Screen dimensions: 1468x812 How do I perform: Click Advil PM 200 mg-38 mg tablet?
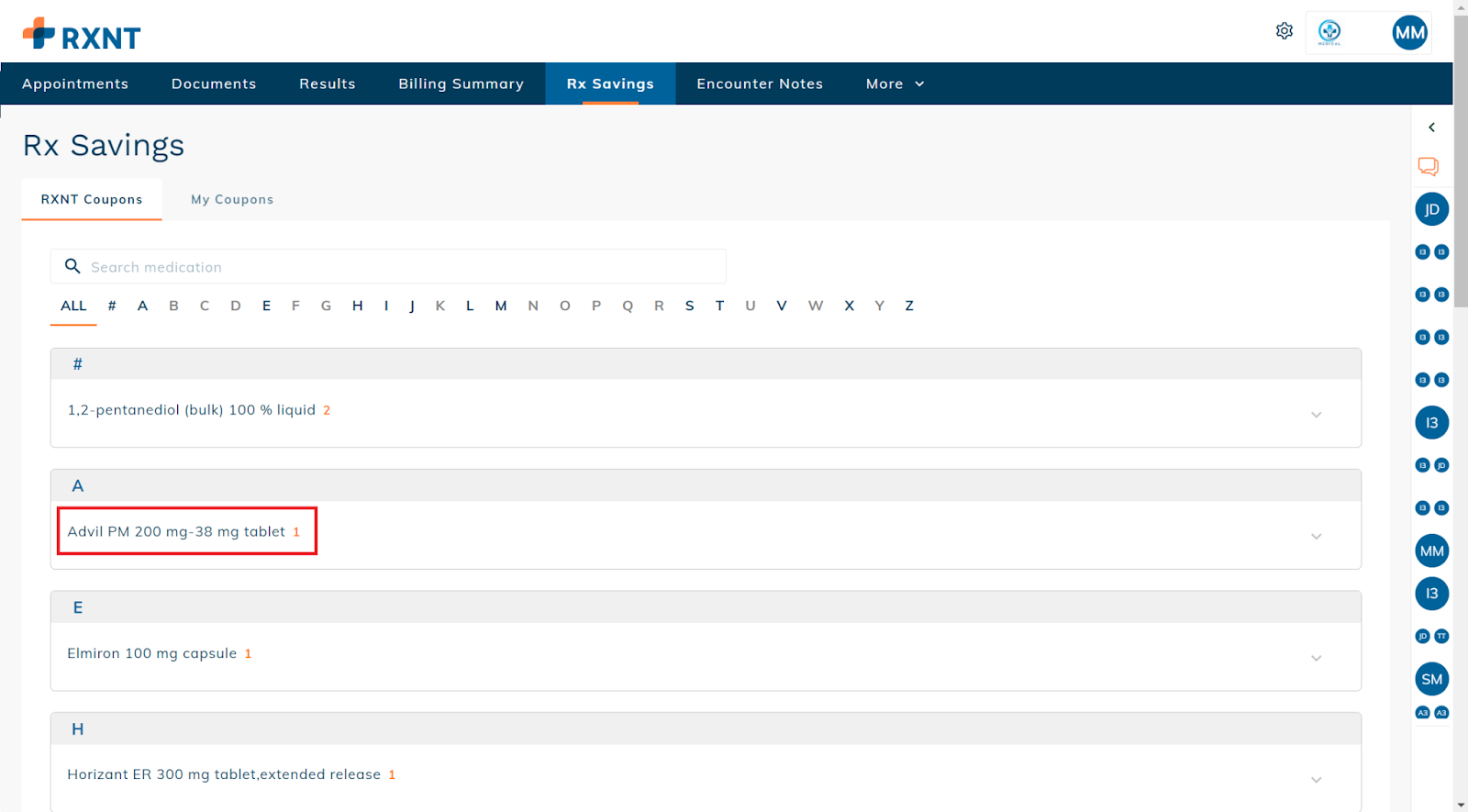(x=176, y=531)
